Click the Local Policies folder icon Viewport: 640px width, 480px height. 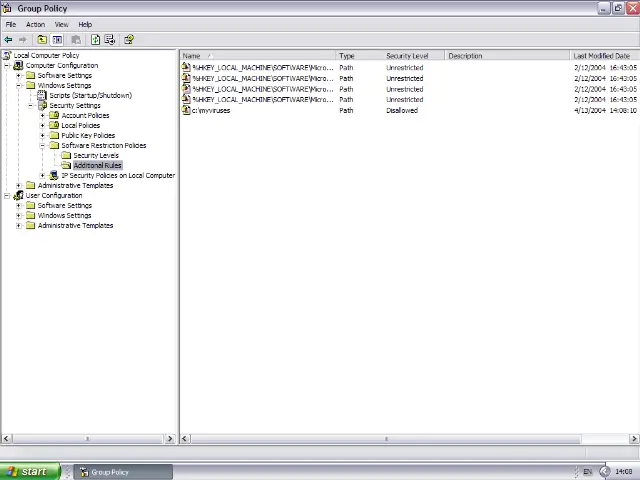(x=54, y=125)
